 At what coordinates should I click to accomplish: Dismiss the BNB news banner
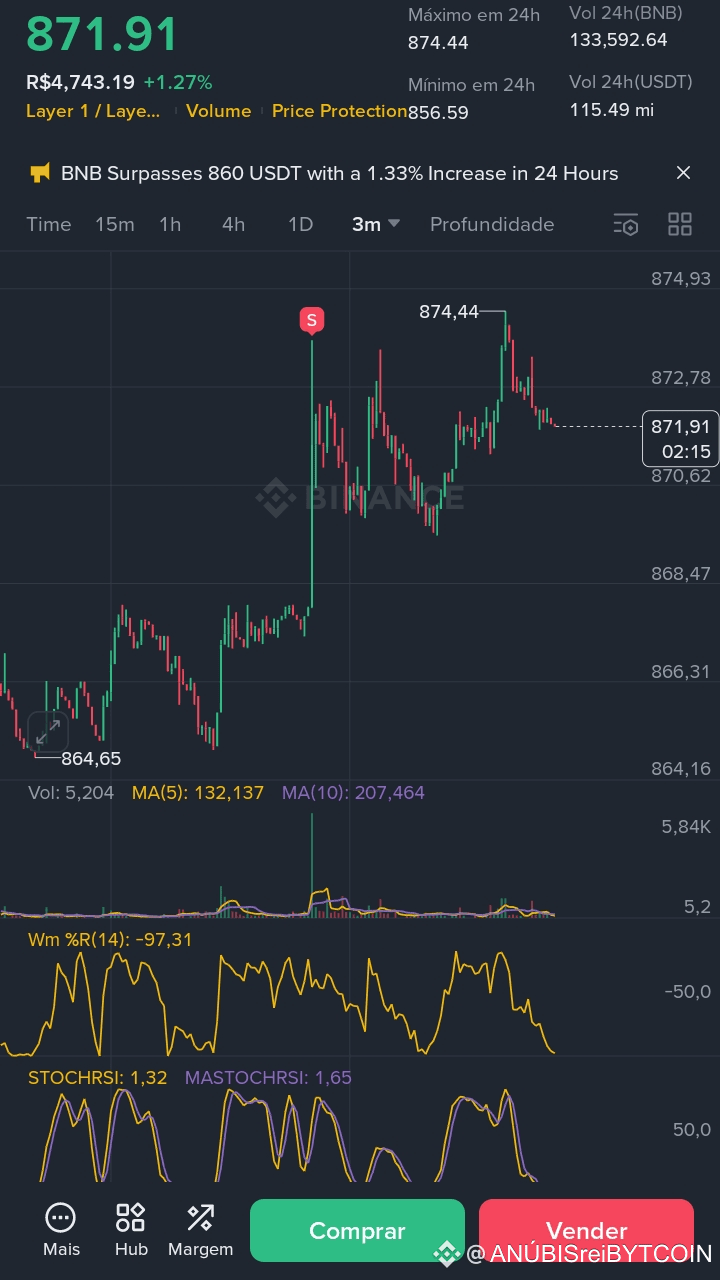point(684,173)
